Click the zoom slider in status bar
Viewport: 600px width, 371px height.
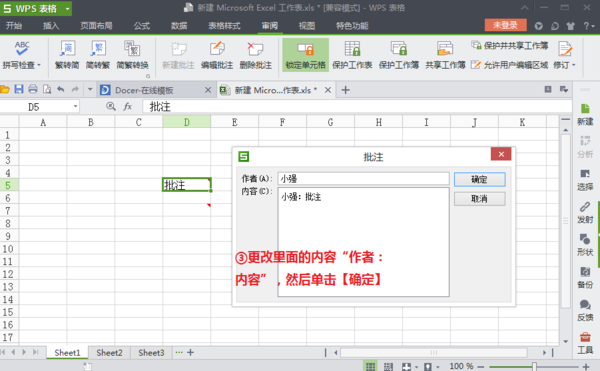pos(534,366)
